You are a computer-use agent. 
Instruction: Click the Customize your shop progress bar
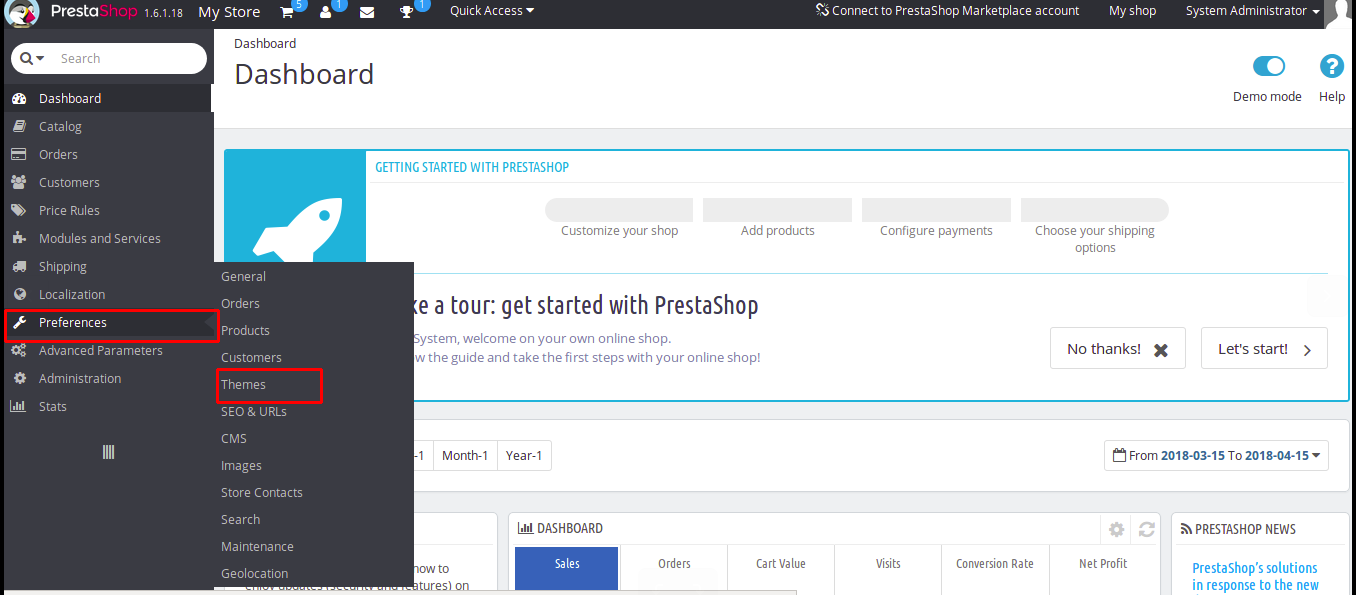click(x=619, y=210)
